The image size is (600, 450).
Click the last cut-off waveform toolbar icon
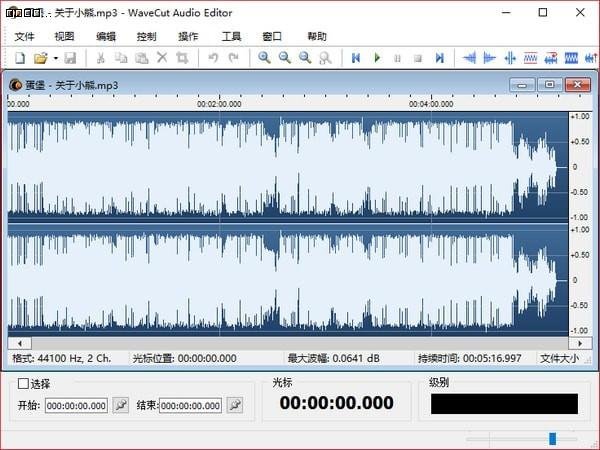pos(591,58)
